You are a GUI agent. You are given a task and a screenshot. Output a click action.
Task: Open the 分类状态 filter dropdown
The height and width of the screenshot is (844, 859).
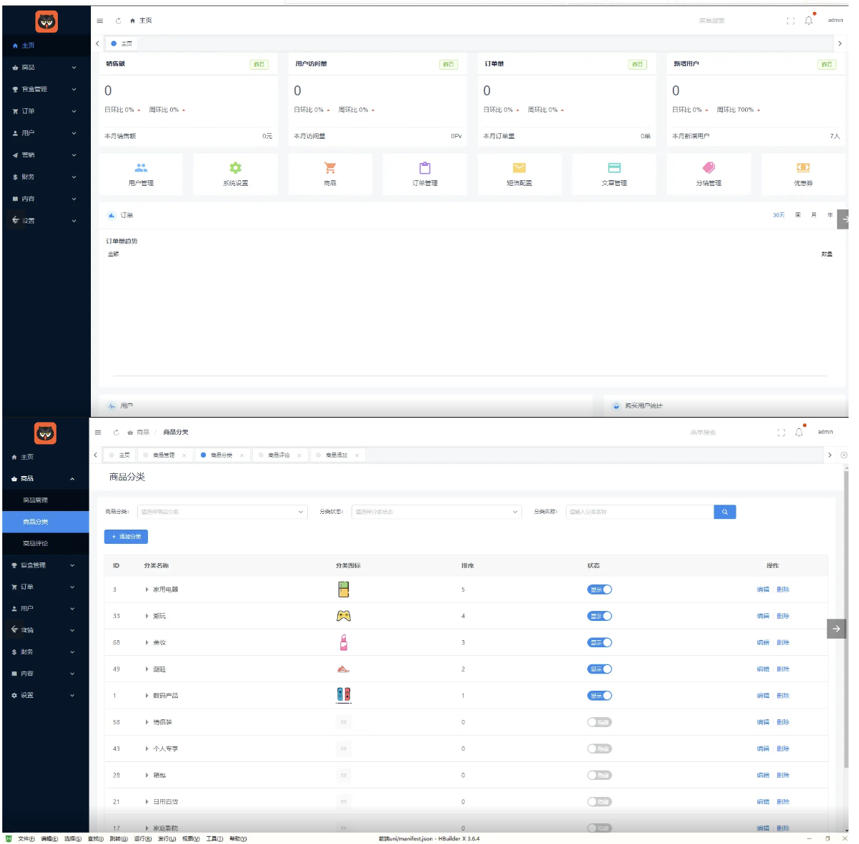point(436,512)
